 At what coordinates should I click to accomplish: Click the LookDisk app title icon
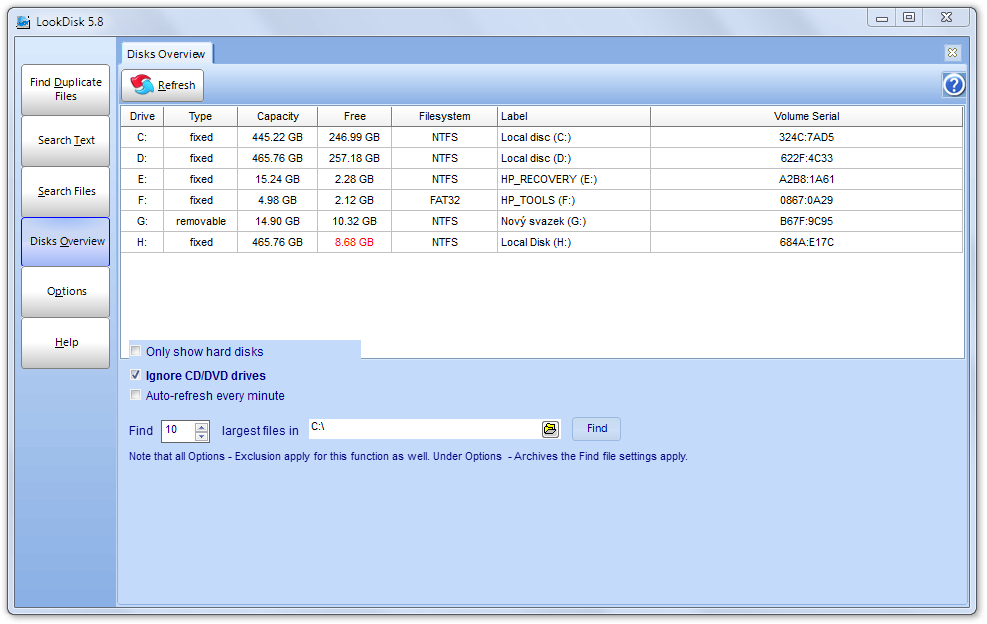23,22
